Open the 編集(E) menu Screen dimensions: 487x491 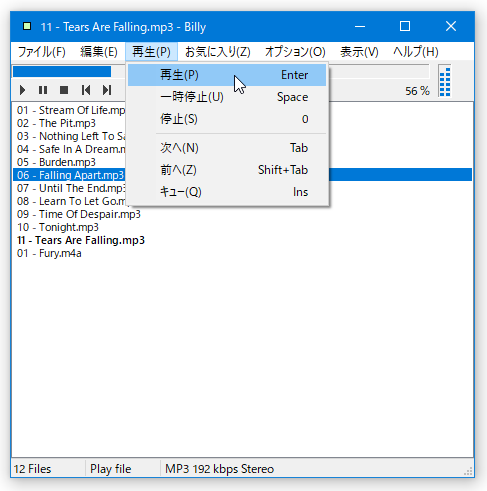[99, 52]
